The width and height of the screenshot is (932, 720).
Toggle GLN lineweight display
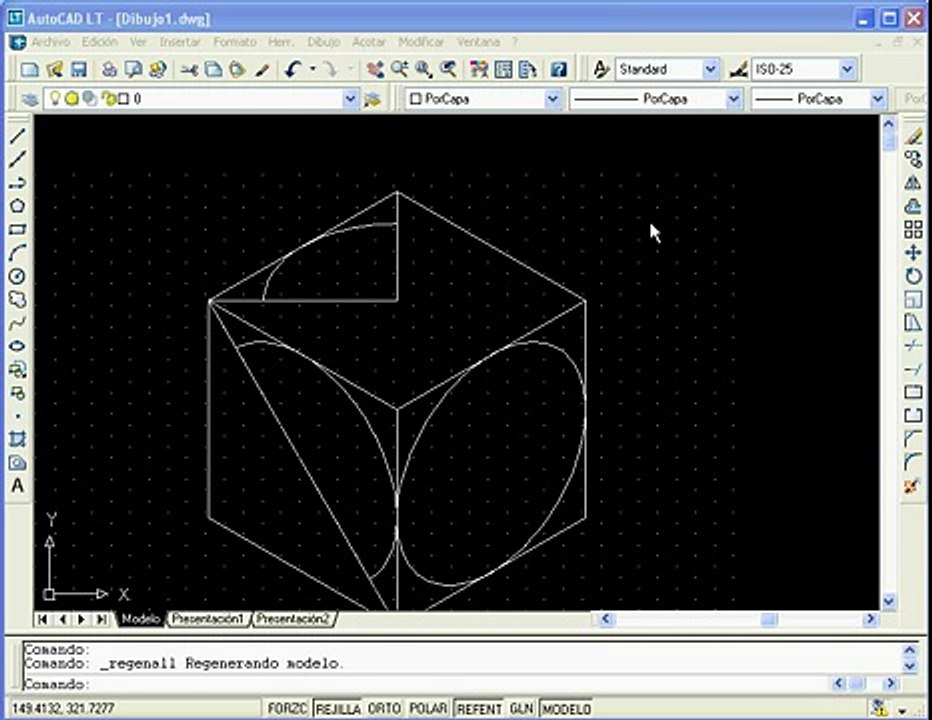tap(521, 709)
